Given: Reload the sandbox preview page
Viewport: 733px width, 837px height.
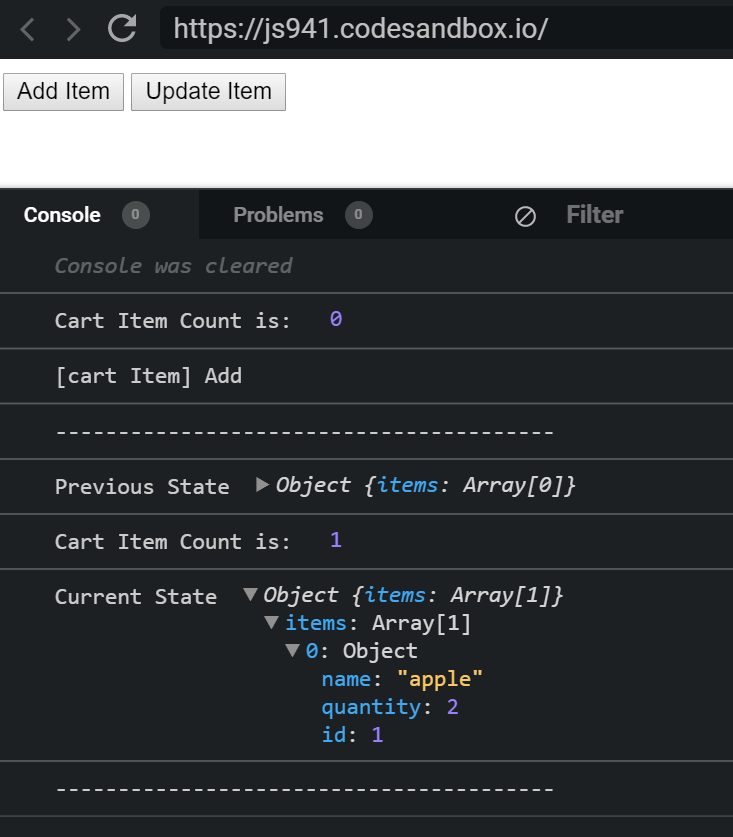Looking at the screenshot, I should [122, 29].
